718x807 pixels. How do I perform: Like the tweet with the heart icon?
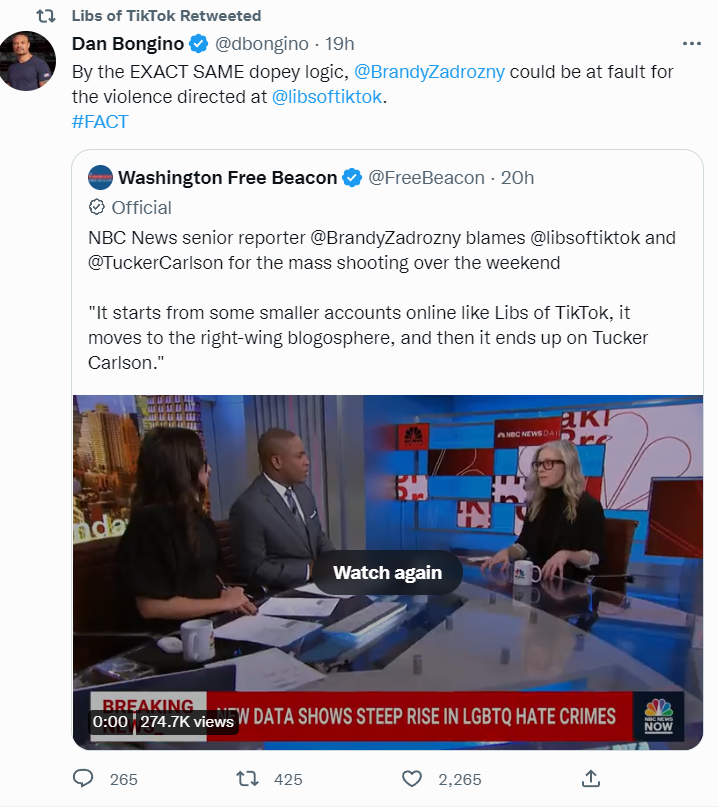coord(412,779)
